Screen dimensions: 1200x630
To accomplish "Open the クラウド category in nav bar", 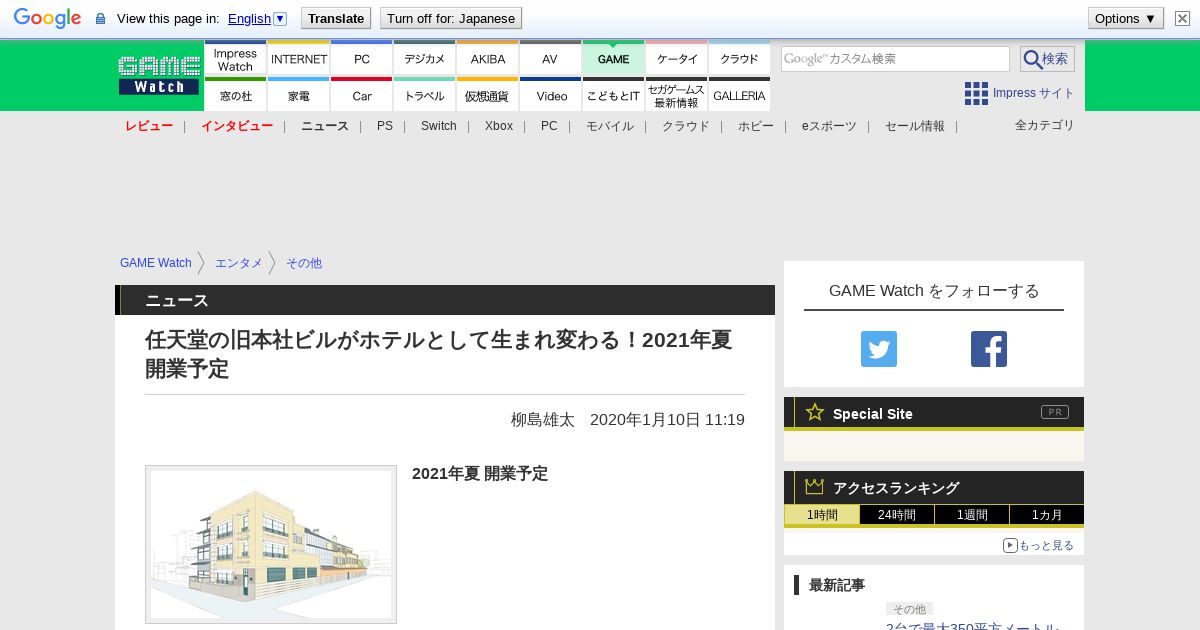I will pos(686,126).
